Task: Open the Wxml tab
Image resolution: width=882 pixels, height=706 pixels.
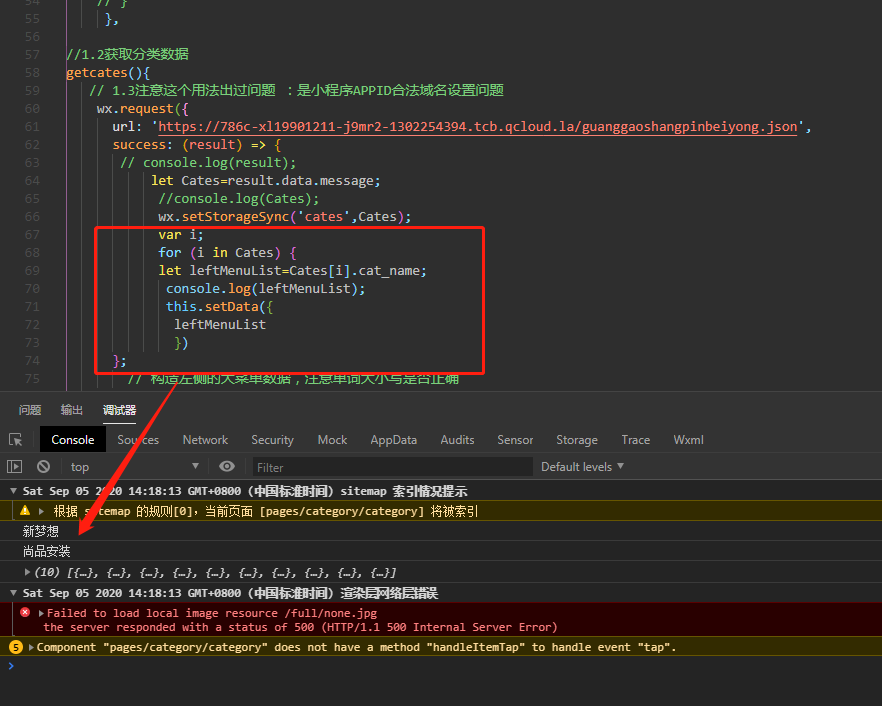Action: (688, 440)
